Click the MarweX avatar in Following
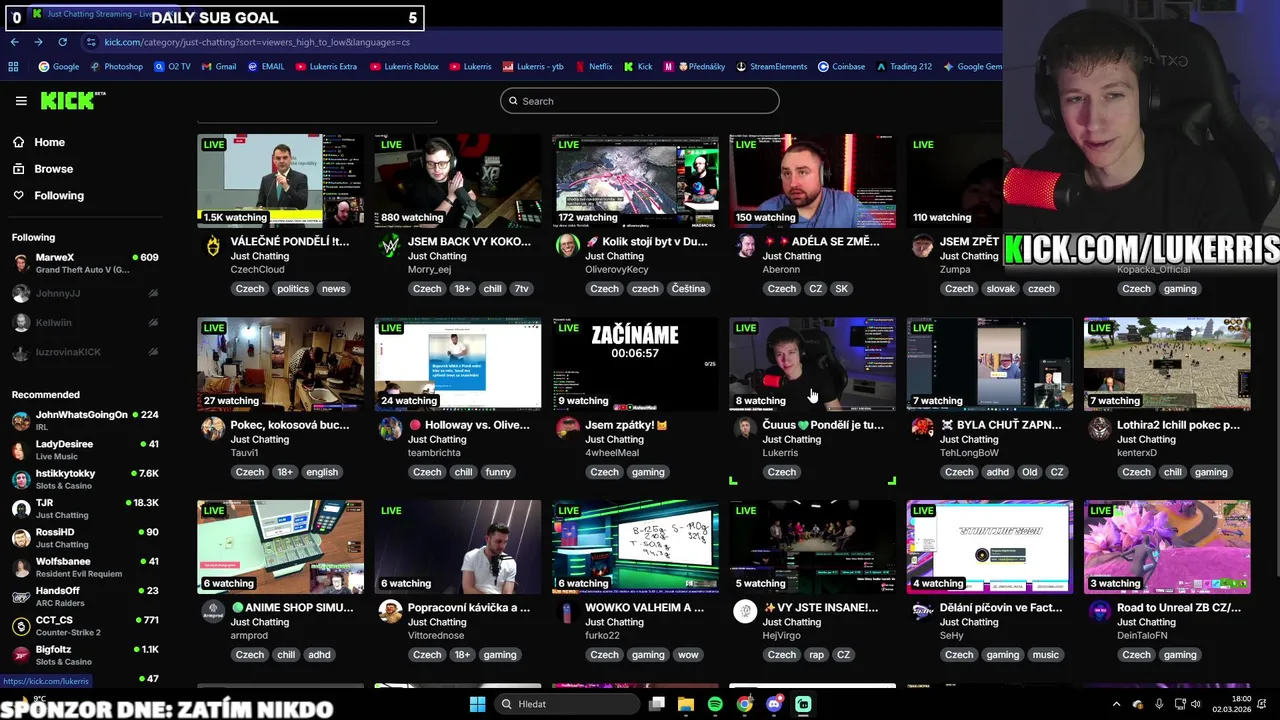 (x=21, y=263)
